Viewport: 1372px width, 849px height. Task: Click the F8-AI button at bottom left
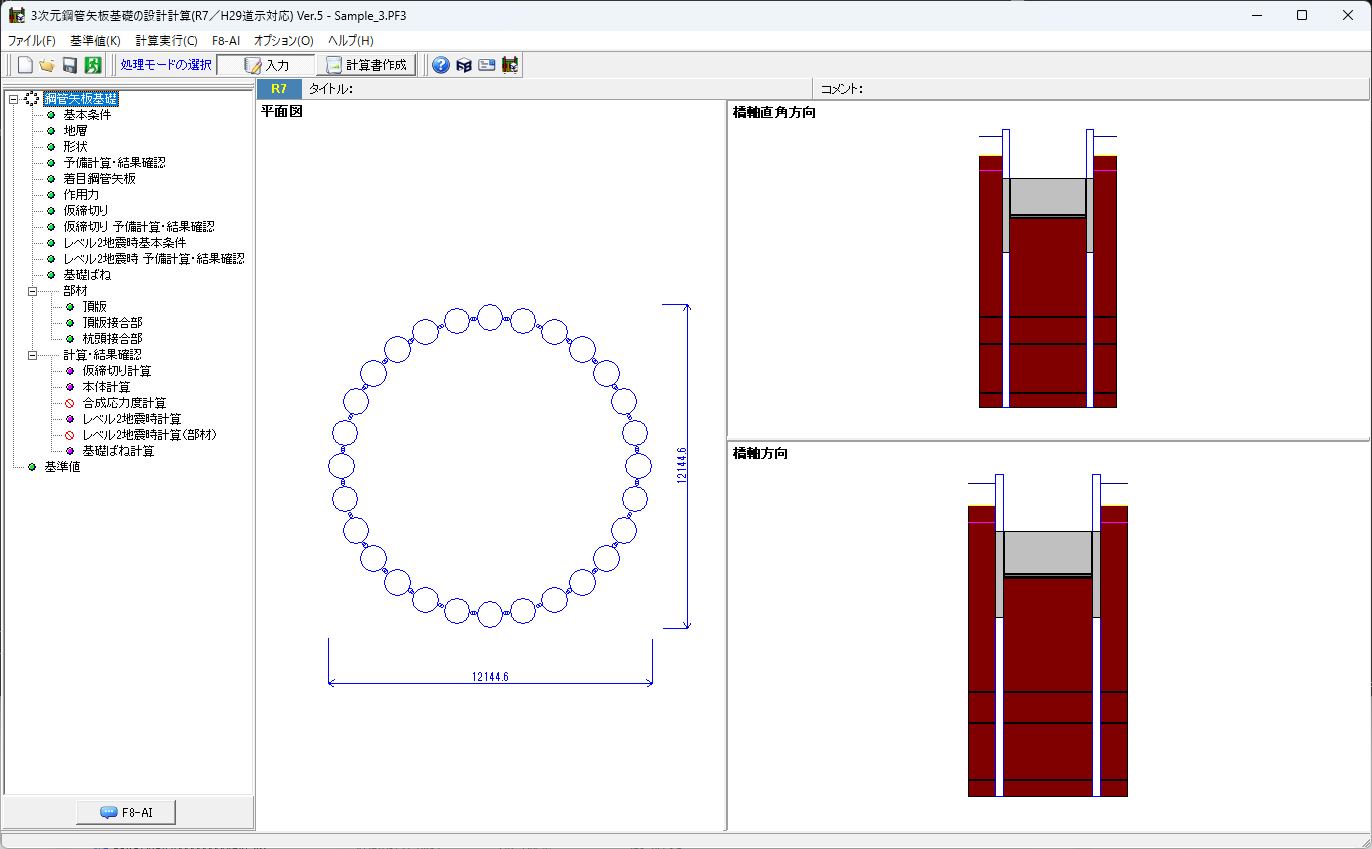tap(126, 812)
